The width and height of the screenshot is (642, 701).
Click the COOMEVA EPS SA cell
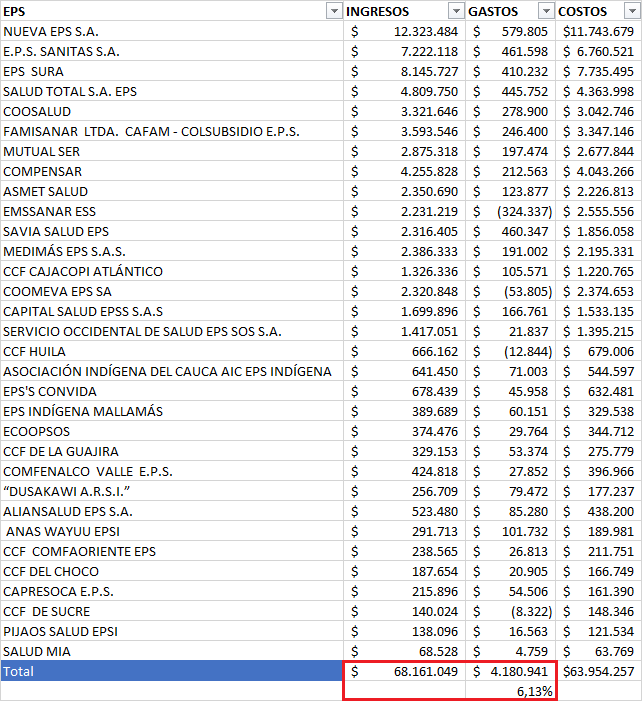(172, 291)
